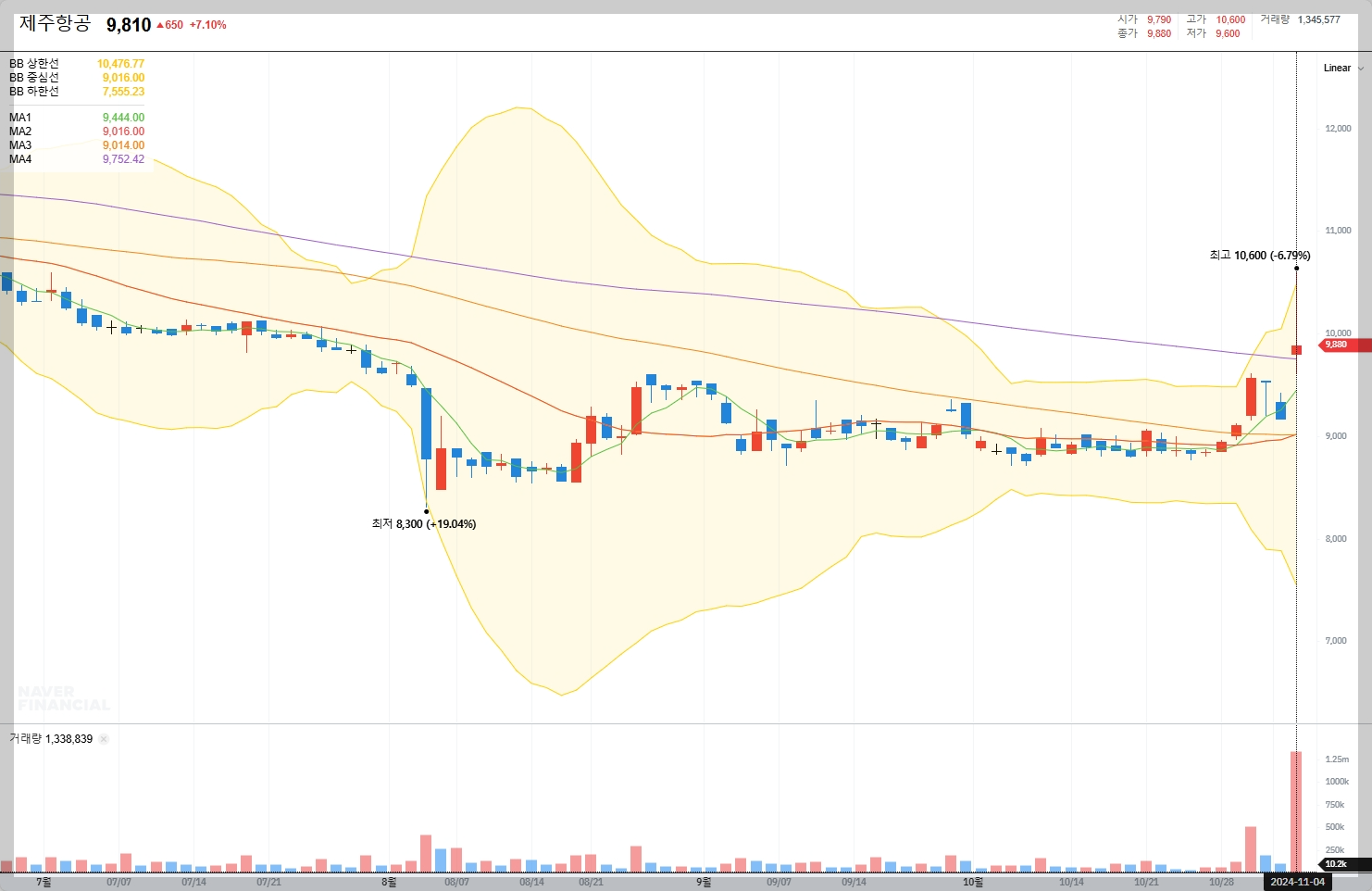The image size is (1372, 891).
Task: Click the 2024-11-04 crosshair date label
Action: [x=1297, y=882]
